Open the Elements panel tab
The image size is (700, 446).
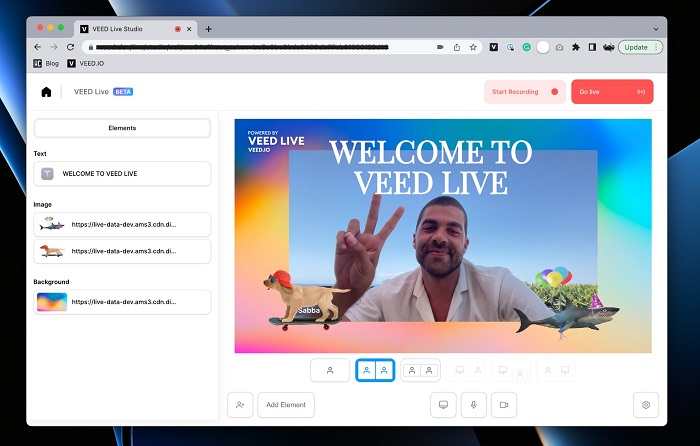(x=122, y=128)
